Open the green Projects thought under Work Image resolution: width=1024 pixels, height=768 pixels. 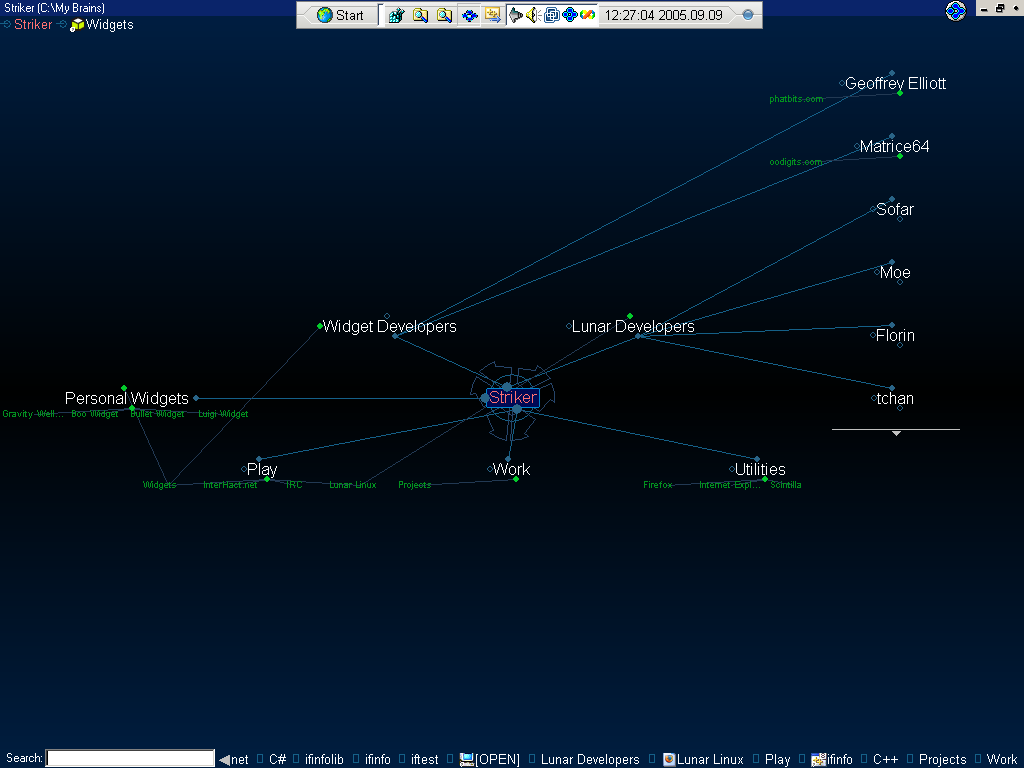tap(415, 485)
